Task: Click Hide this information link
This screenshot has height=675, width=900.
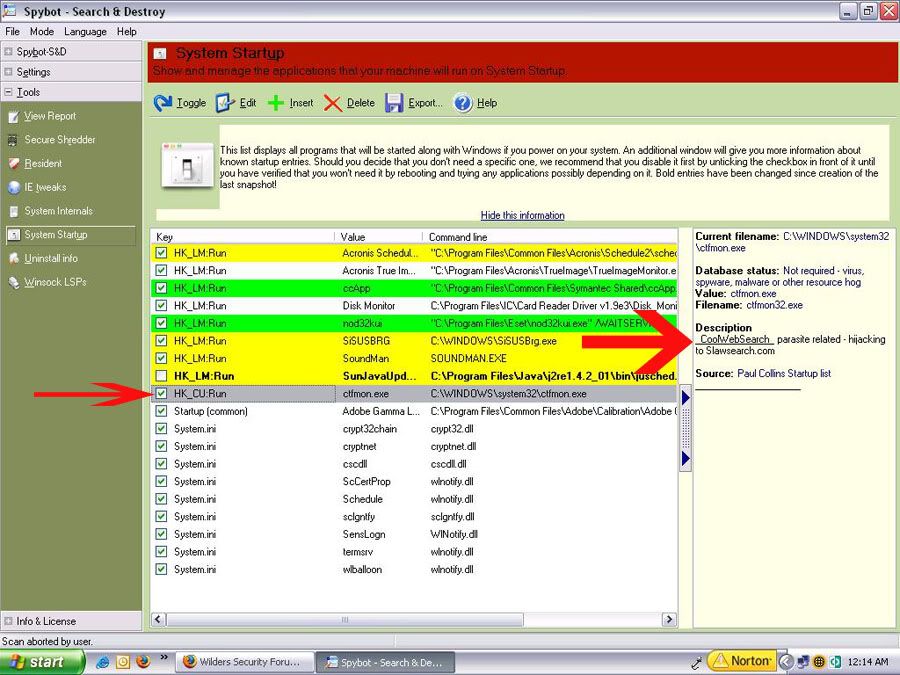Action: 522,215
